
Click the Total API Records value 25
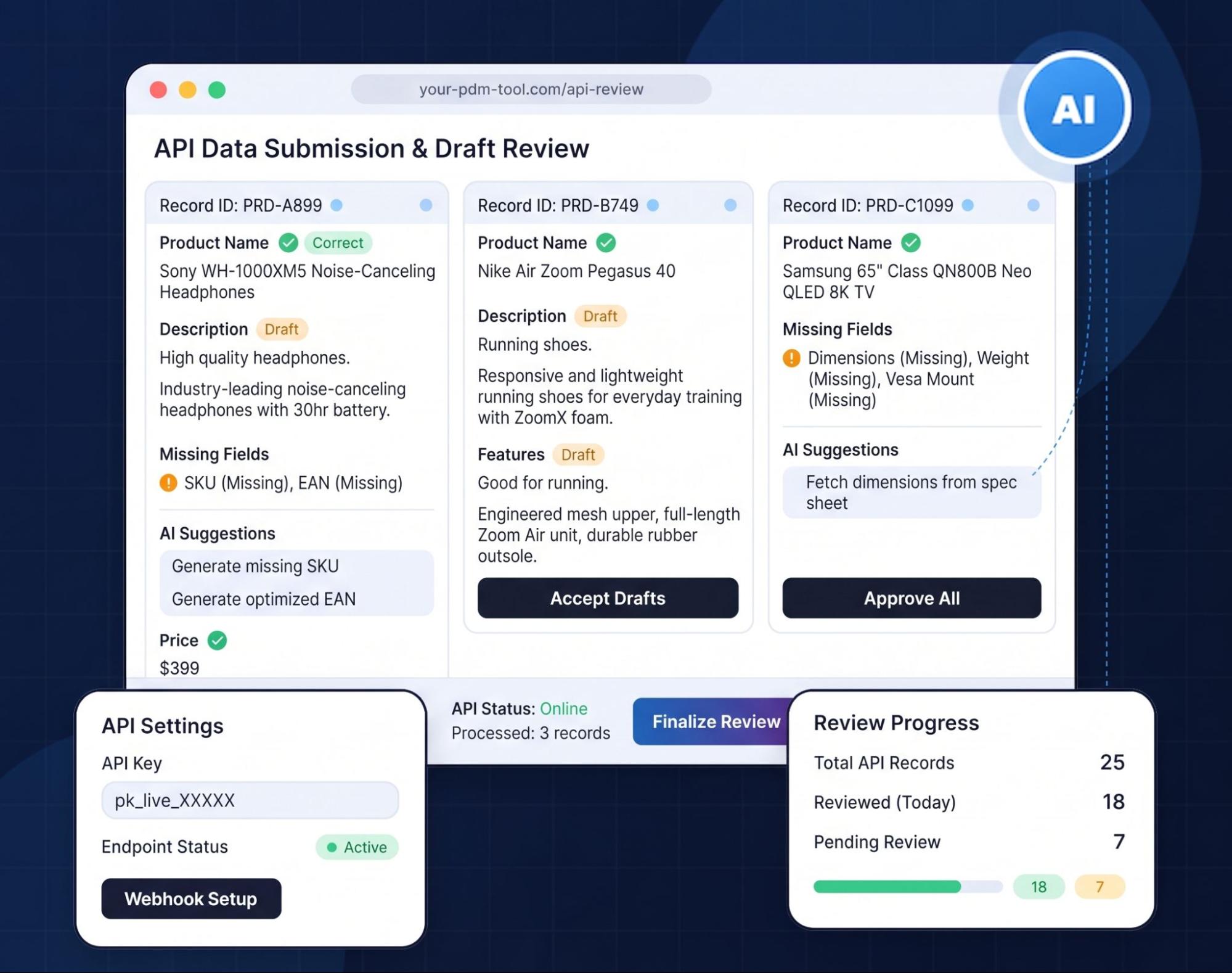click(x=1112, y=763)
